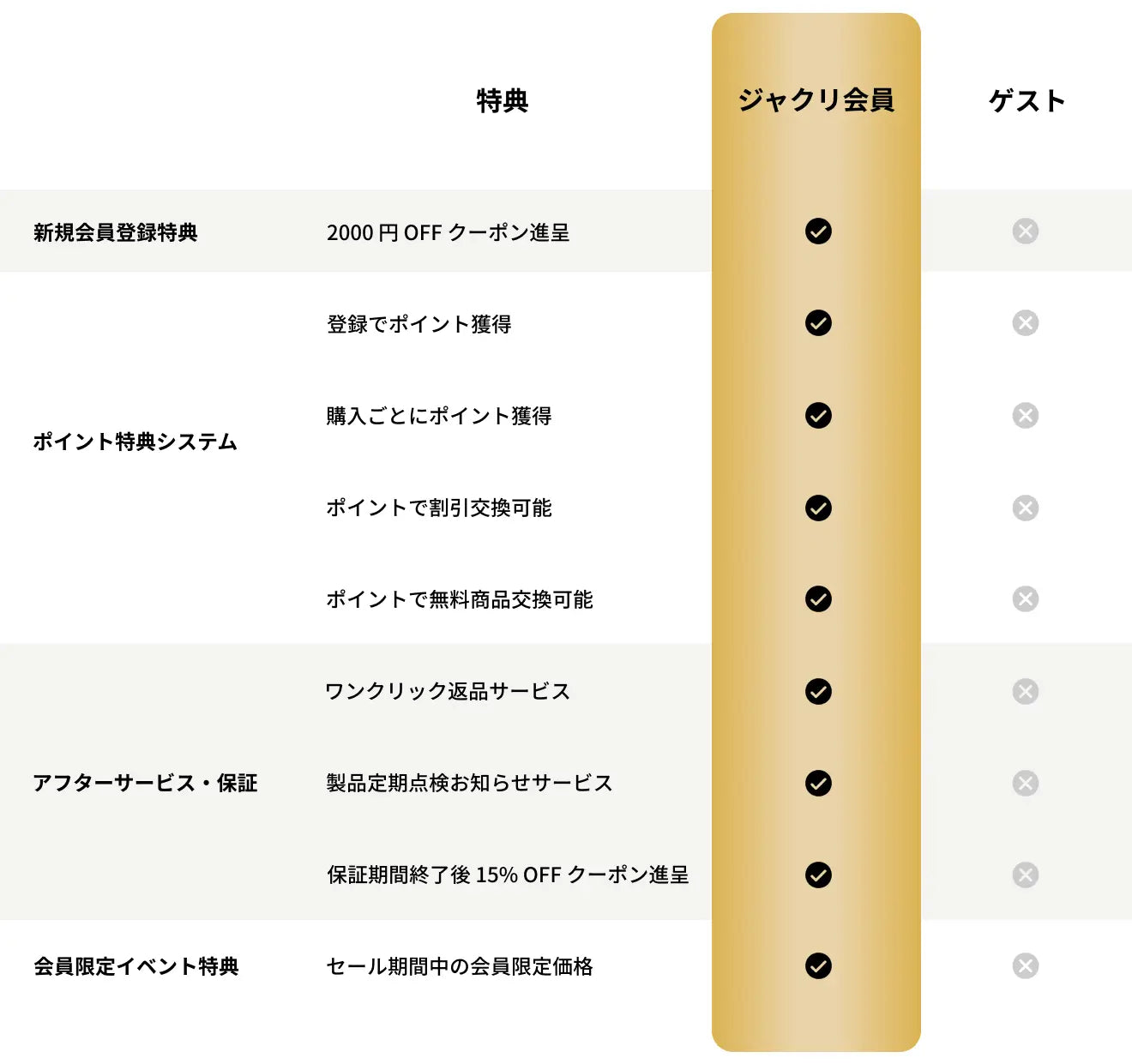Click guest X icon for セール期間中の会員限定価格

point(1025,966)
